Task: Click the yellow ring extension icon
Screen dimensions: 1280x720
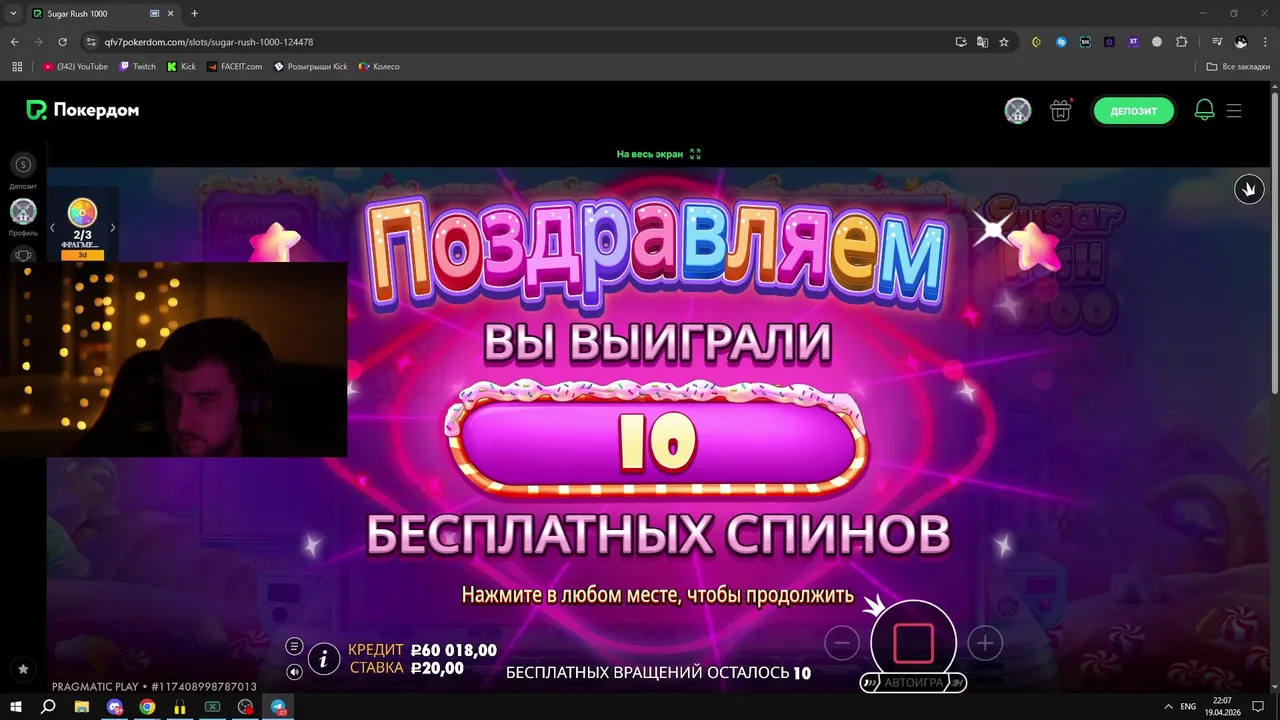Action: 1036,42
